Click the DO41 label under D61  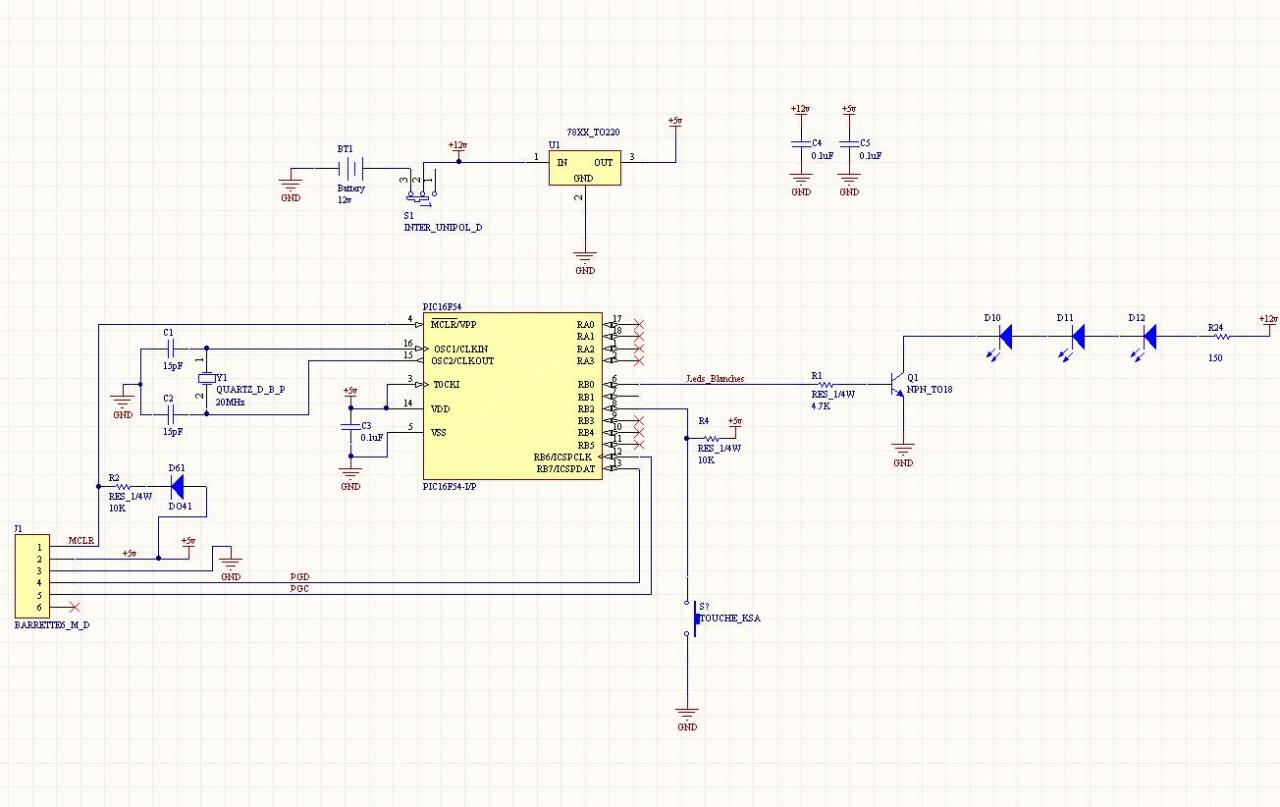coord(179,507)
